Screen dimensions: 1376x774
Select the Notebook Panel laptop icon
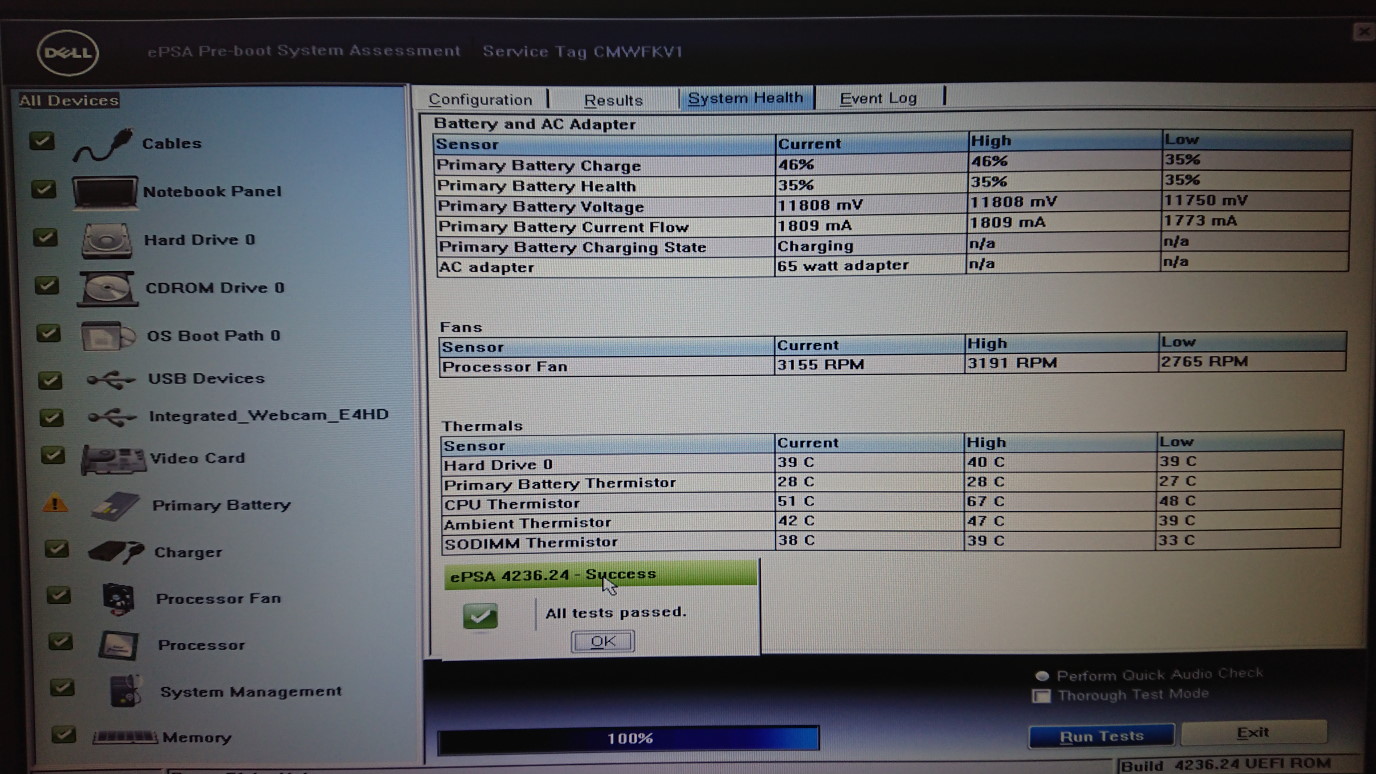point(105,193)
